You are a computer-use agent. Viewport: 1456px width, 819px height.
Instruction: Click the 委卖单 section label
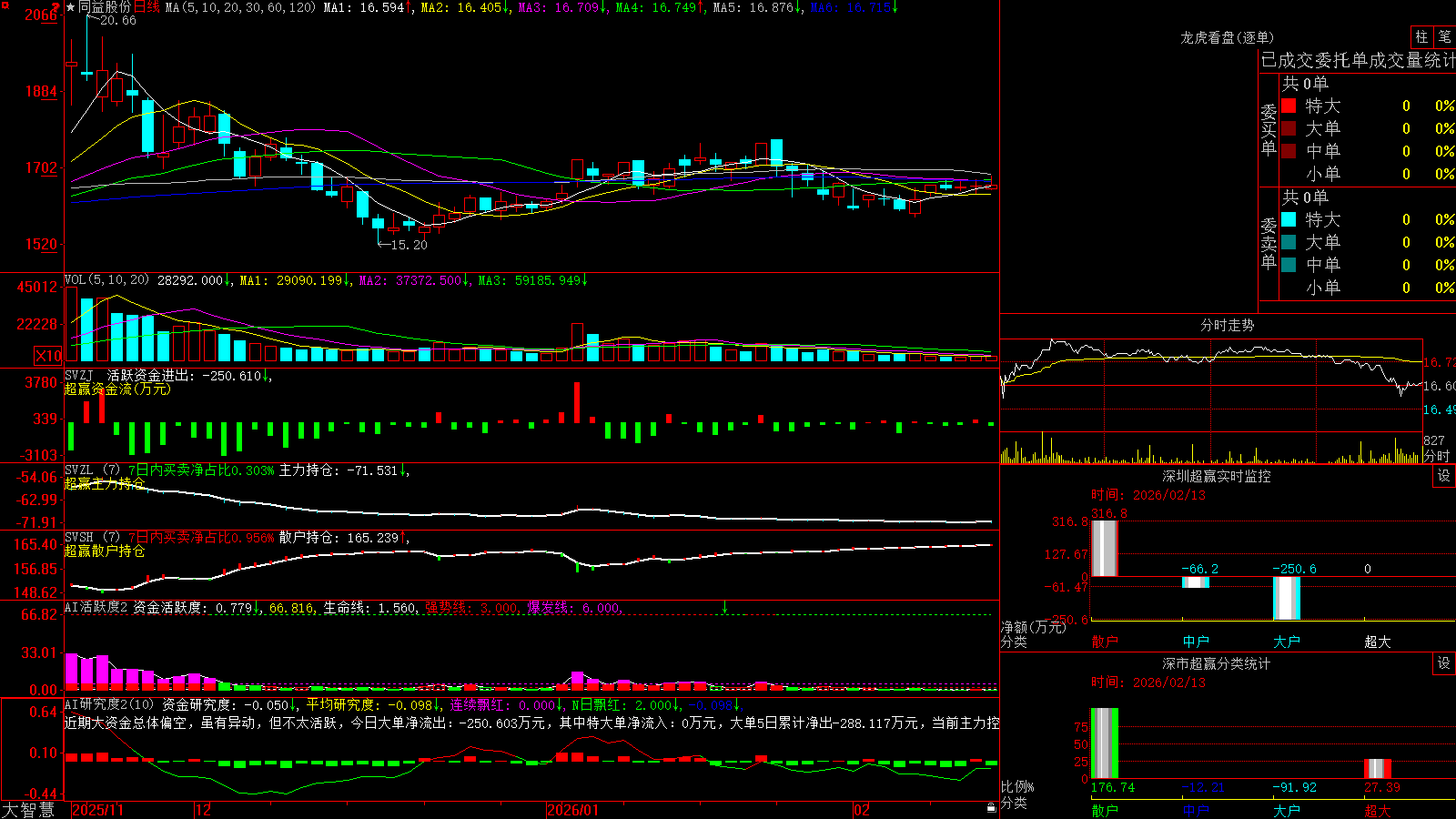coord(1269,244)
